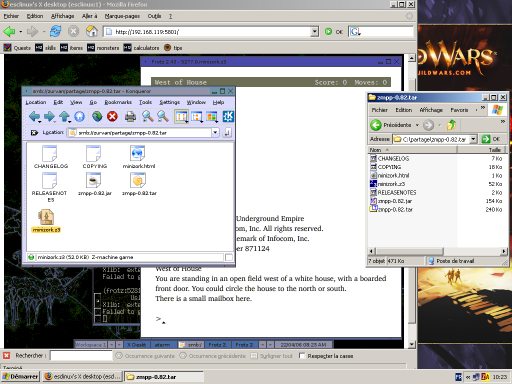
Task: Go up a folder in Explorer window
Action: pos(451,125)
